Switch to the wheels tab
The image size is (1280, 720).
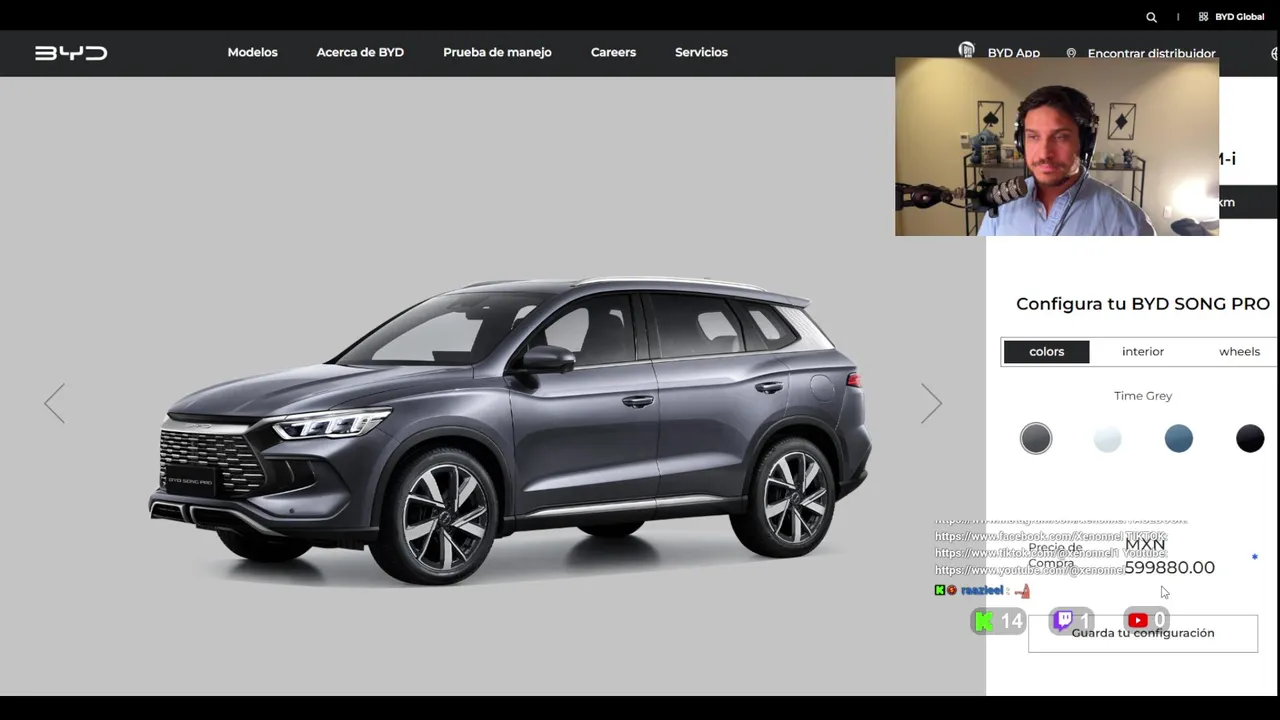click(x=1239, y=351)
